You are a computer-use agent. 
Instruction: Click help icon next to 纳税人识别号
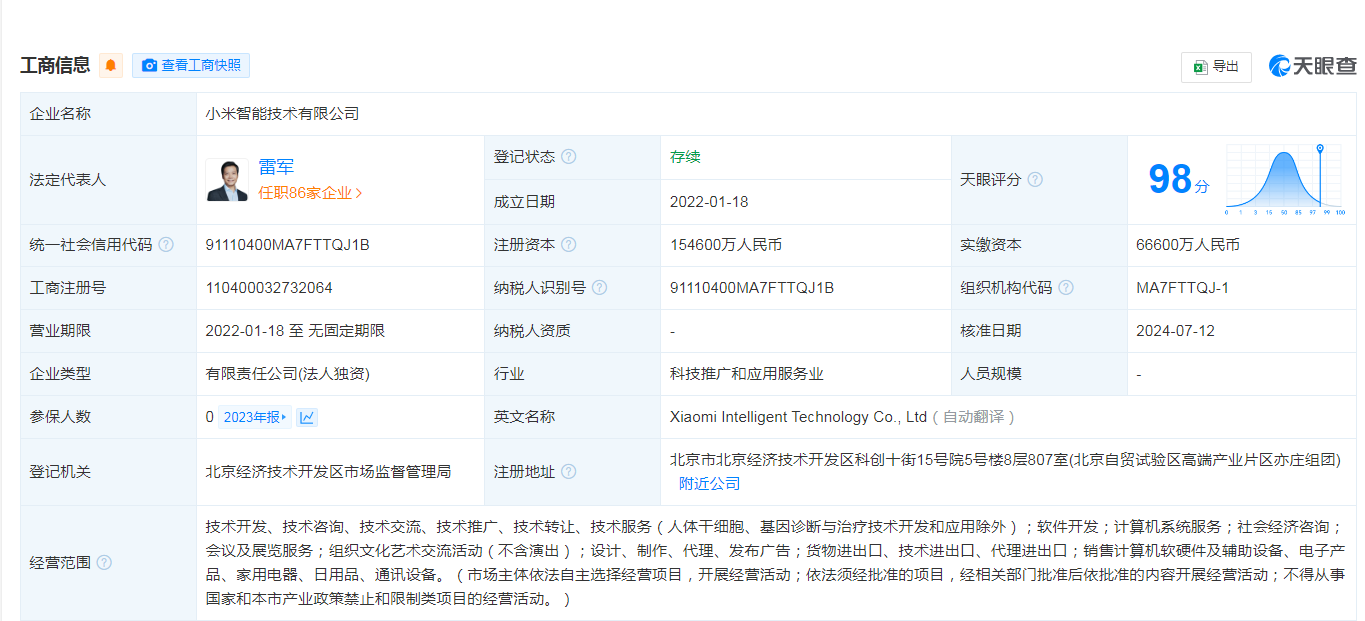click(599, 288)
